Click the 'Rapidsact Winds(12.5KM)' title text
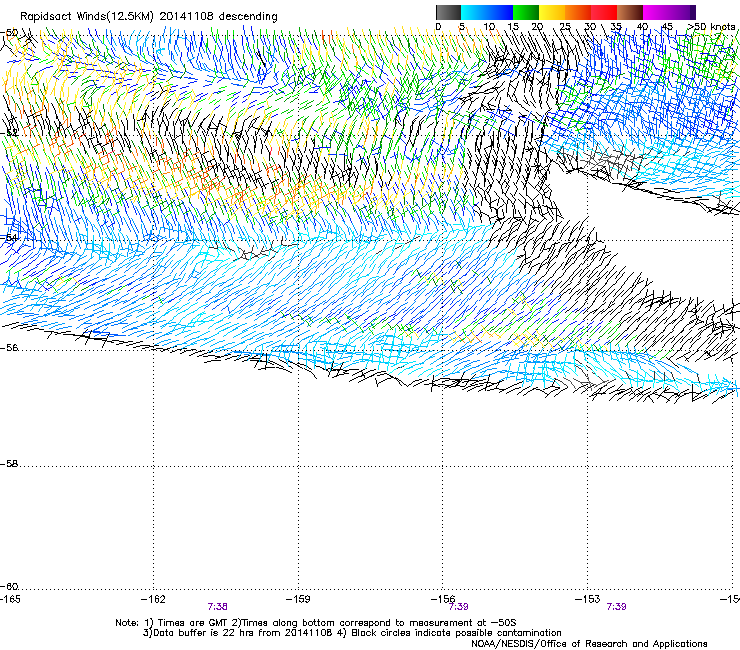 click(x=87, y=16)
